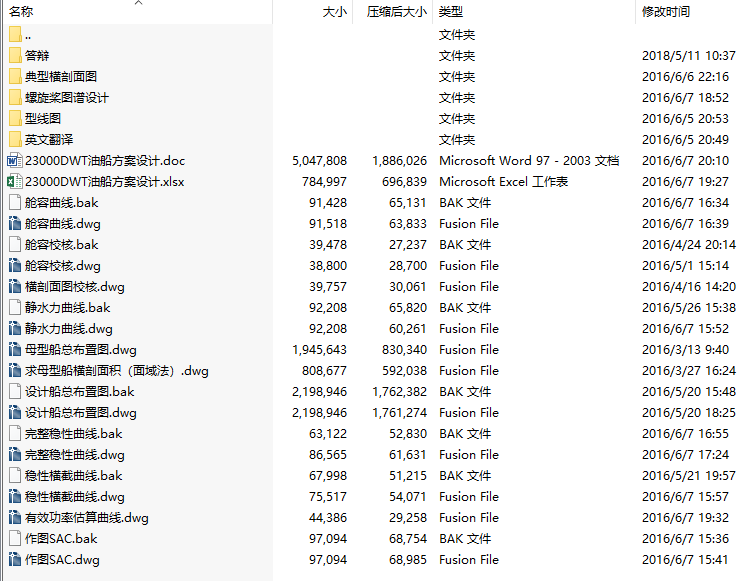Viewport: 749px width, 581px height.
Task: Click the date 2018/5/11 10:37
Action: (x=689, y=56)
